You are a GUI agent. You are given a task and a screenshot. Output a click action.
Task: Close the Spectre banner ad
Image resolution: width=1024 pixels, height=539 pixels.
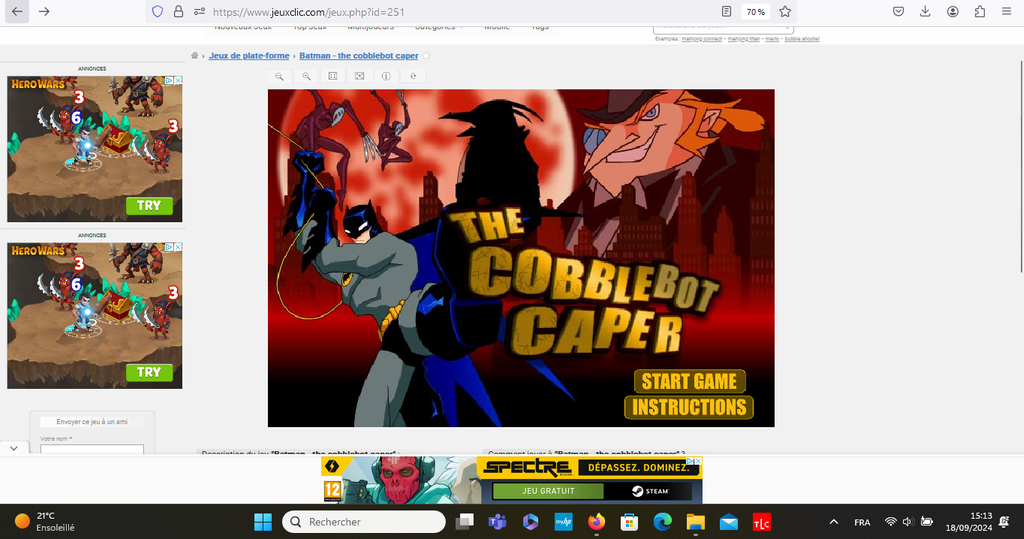pos(698,461)
